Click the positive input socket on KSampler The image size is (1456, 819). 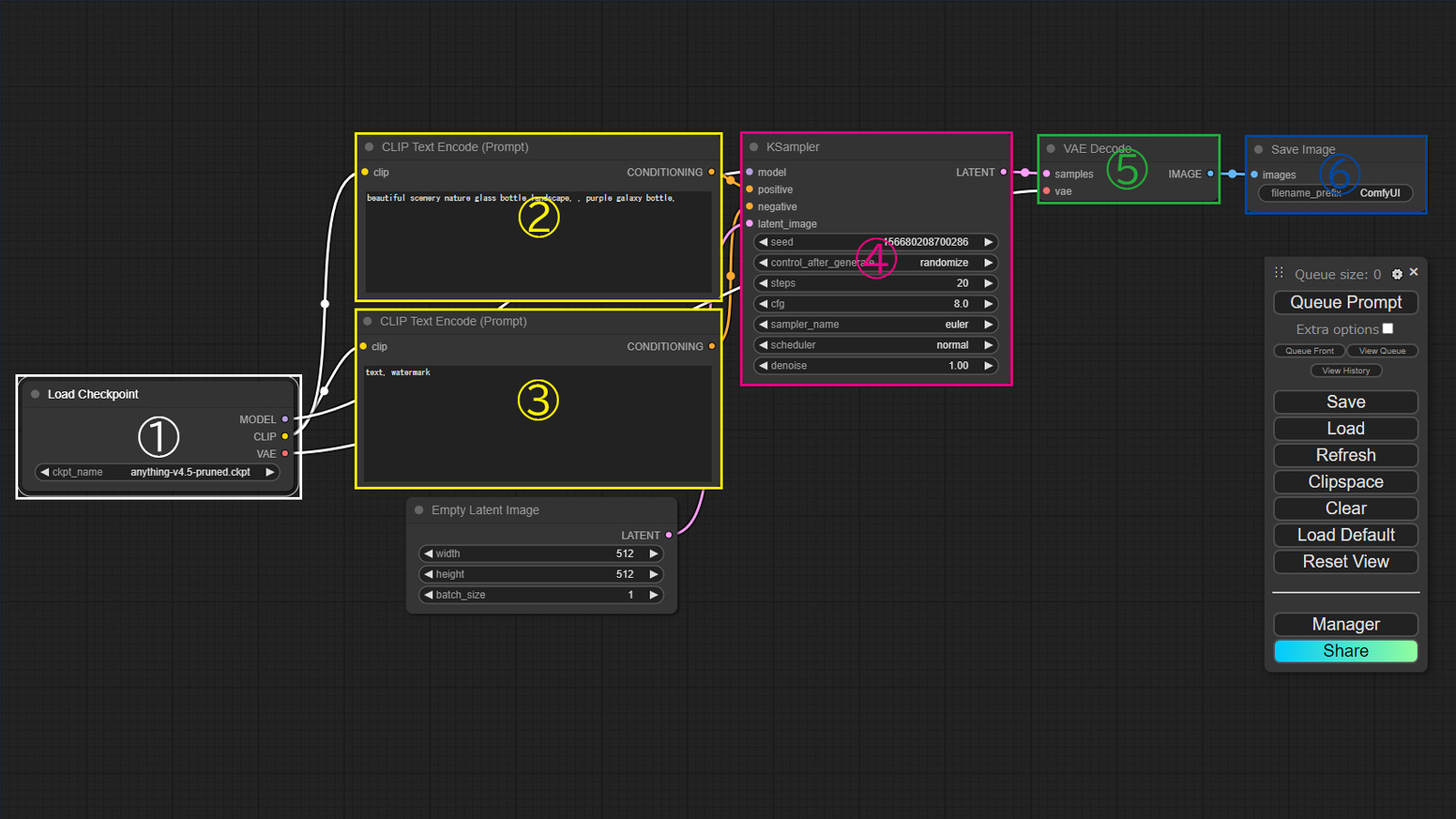750,189
